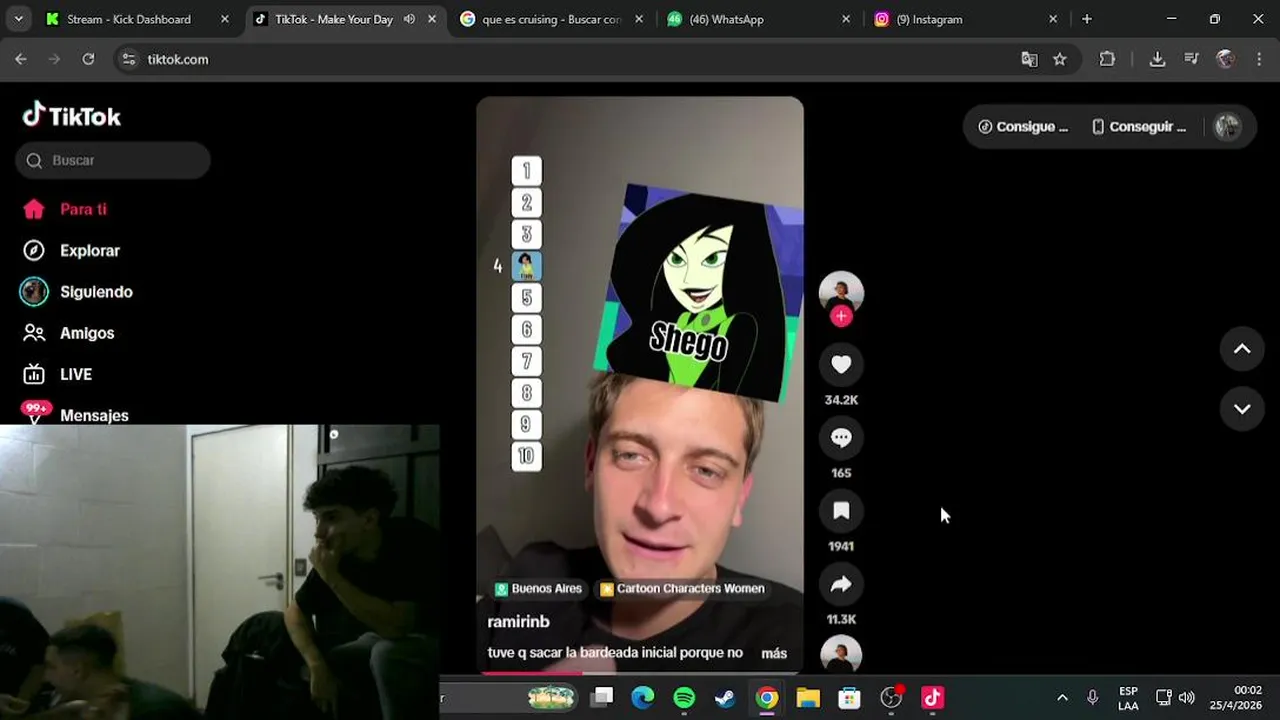Open Microsoft Store from the taskbar
Viewport: 1280px width, 720px height.
(849, 697)
